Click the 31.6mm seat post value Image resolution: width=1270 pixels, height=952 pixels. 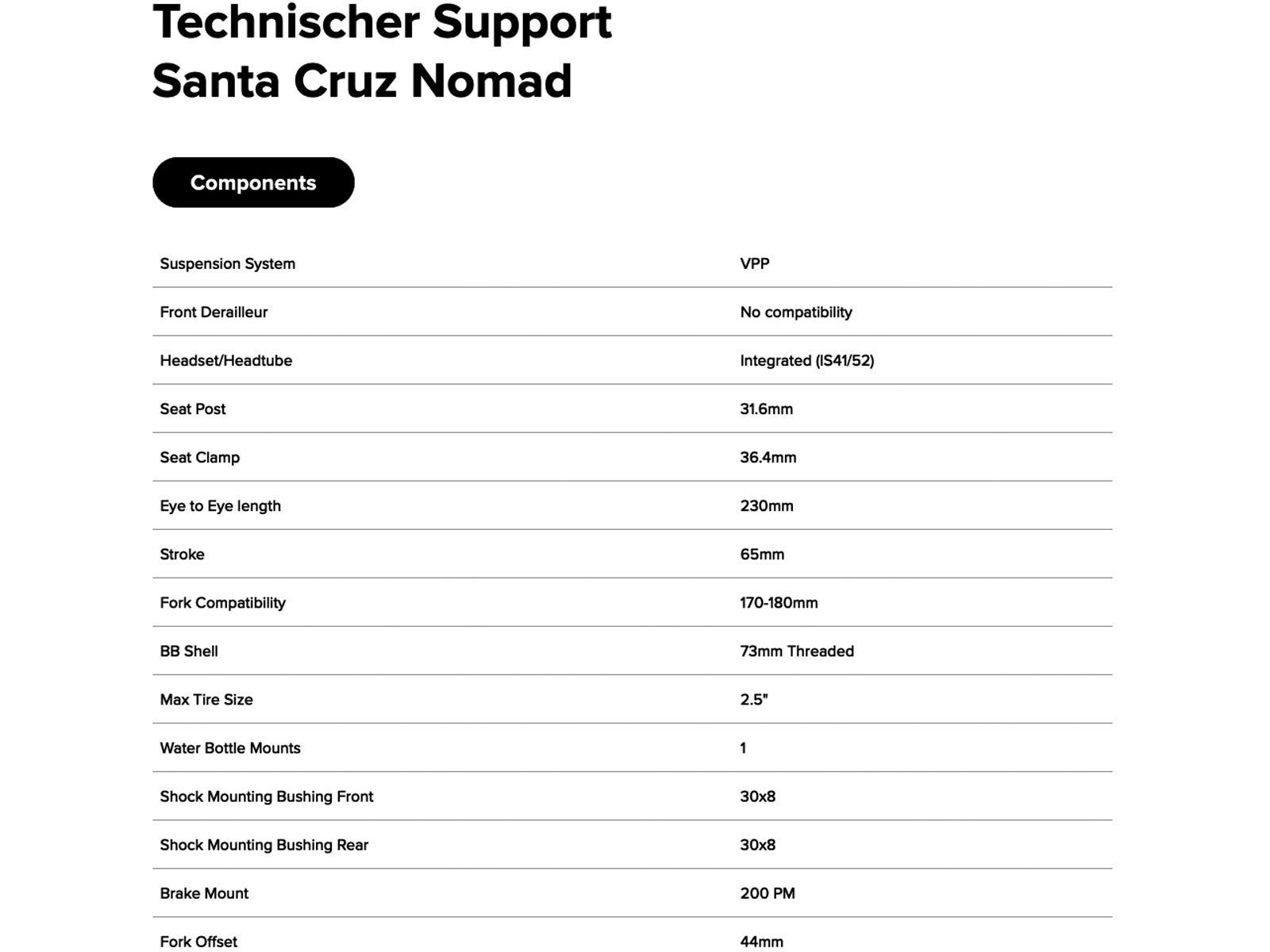click(x=766, y=409)
